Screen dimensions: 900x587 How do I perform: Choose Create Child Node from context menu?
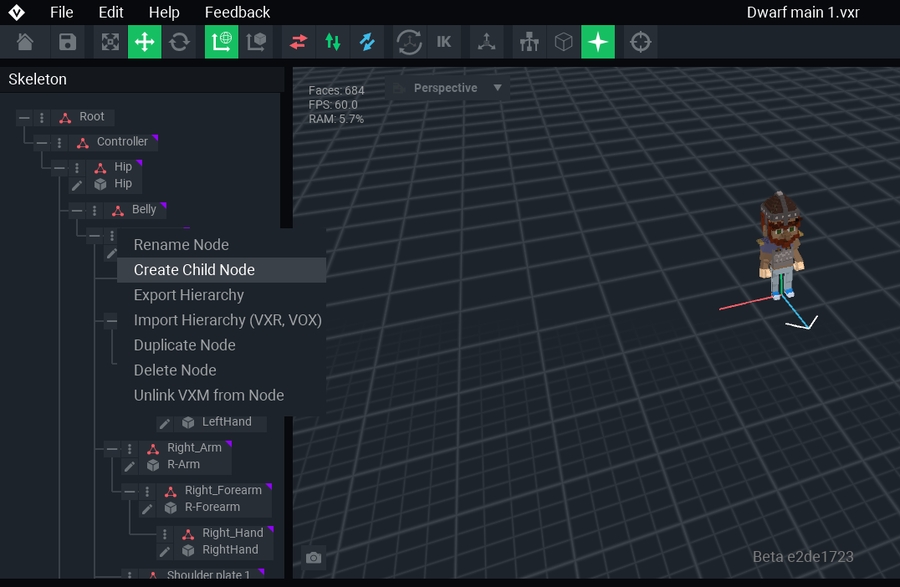pos(194,270)
